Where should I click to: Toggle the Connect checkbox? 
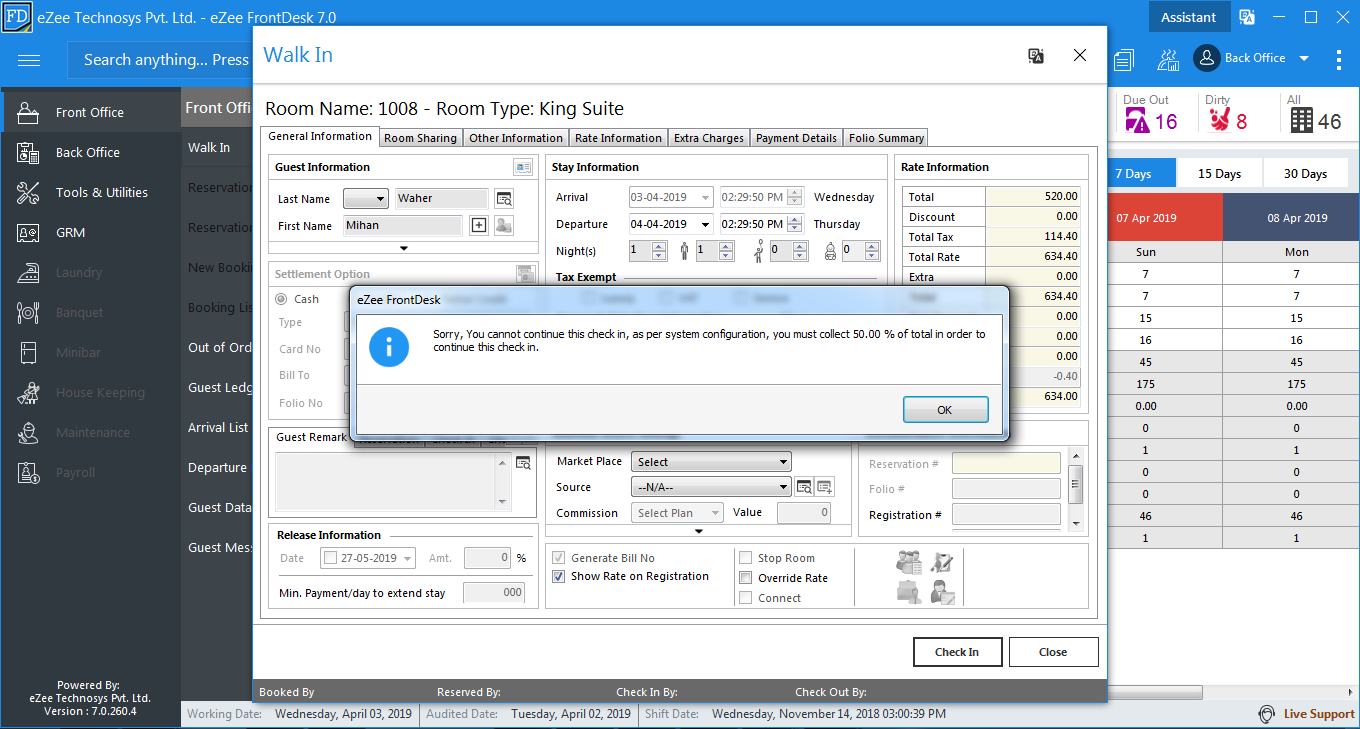[x=745, y=598]
